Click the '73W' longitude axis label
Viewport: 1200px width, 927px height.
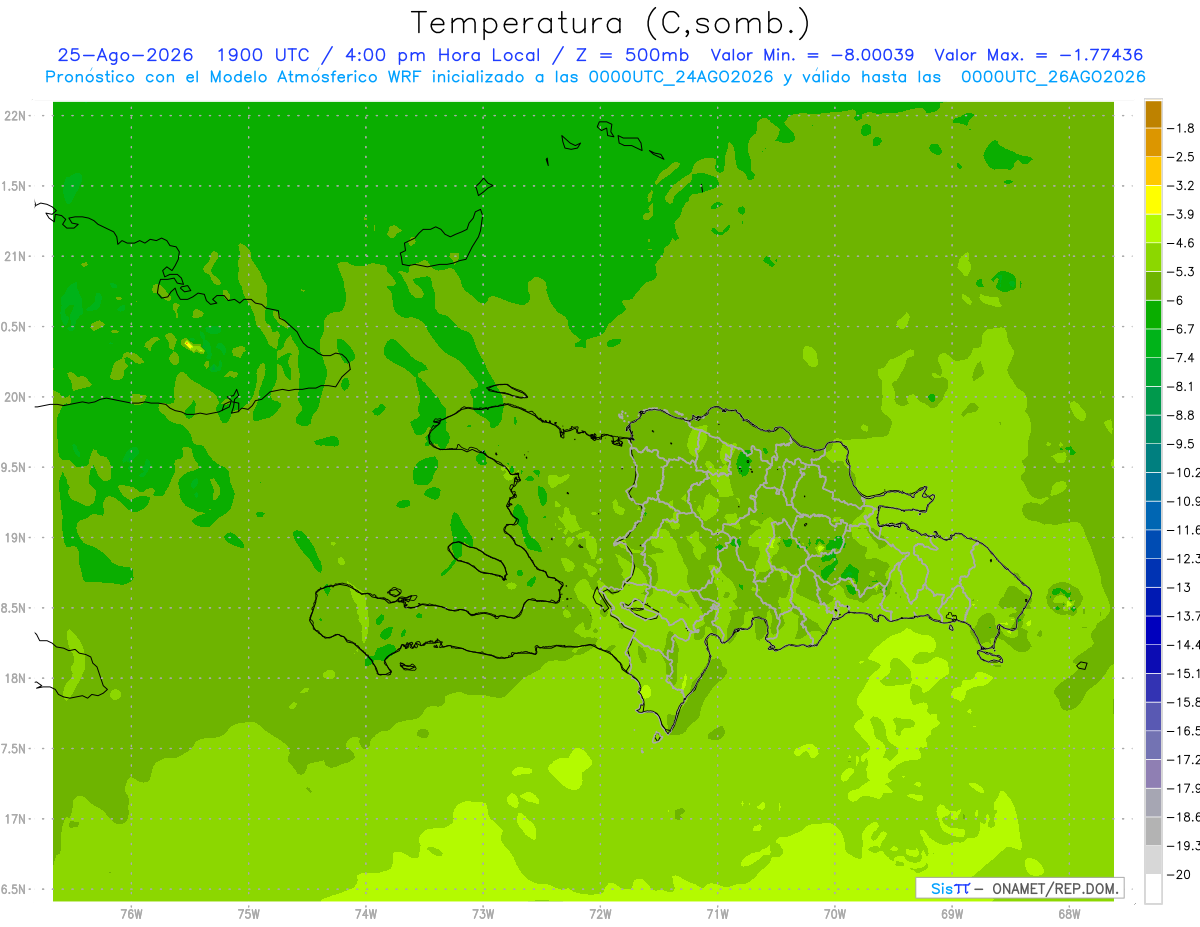click(x=483, y=914)
